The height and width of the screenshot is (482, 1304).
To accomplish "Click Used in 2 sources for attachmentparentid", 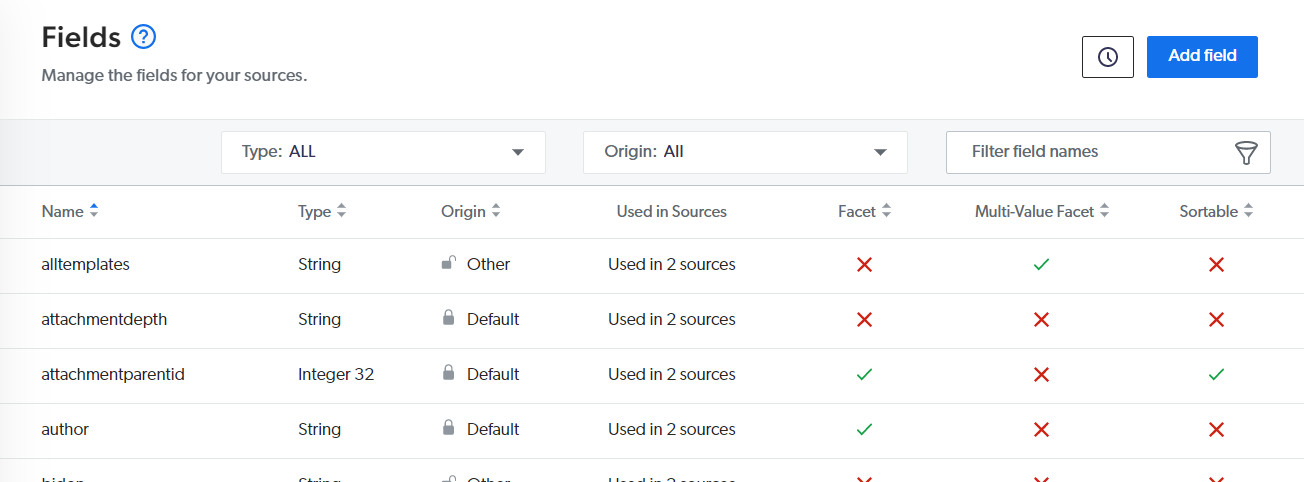I will (x=672, y=374).
